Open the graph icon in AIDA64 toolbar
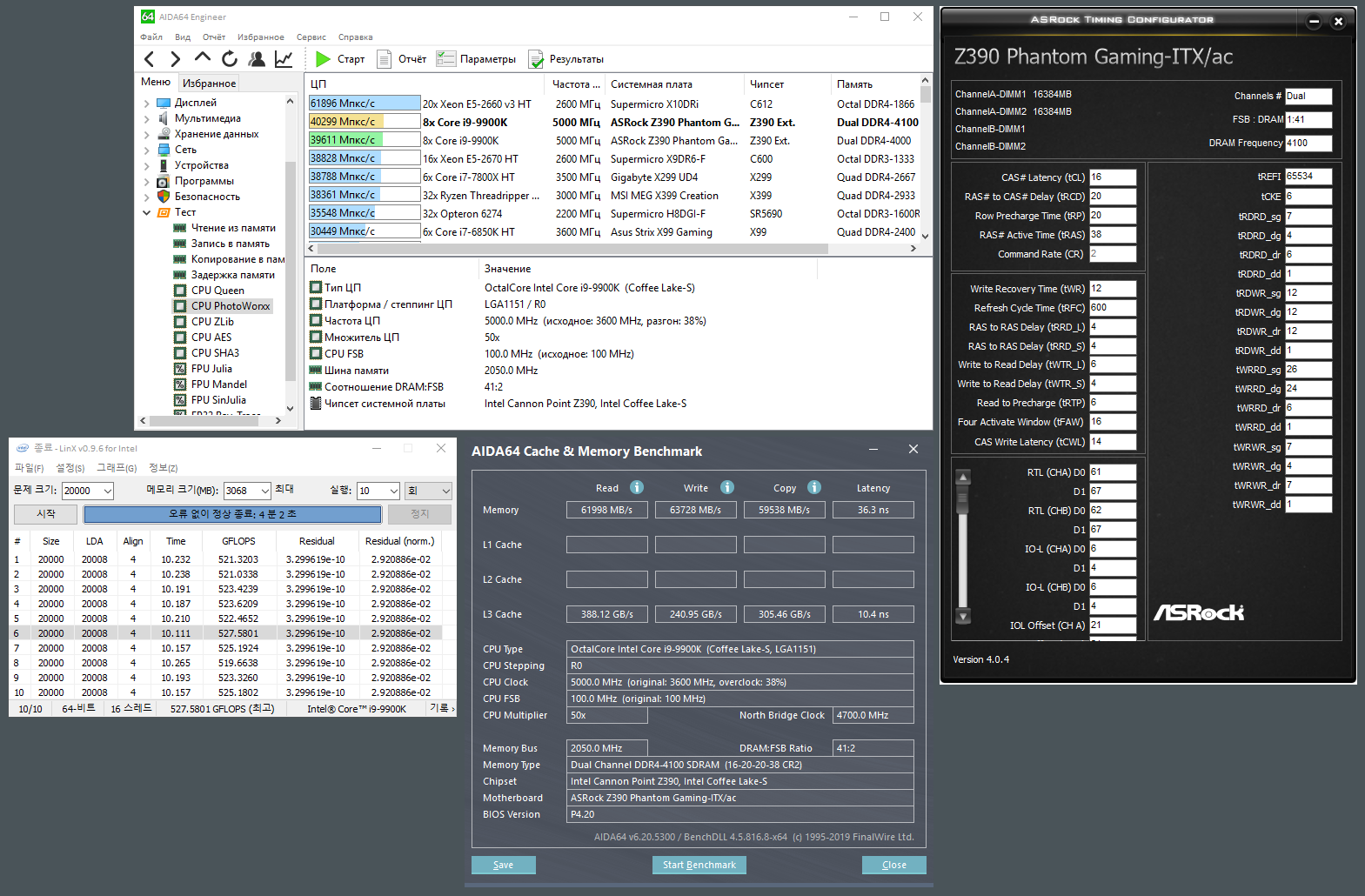The image size is (1365, 896). [284, 59]
